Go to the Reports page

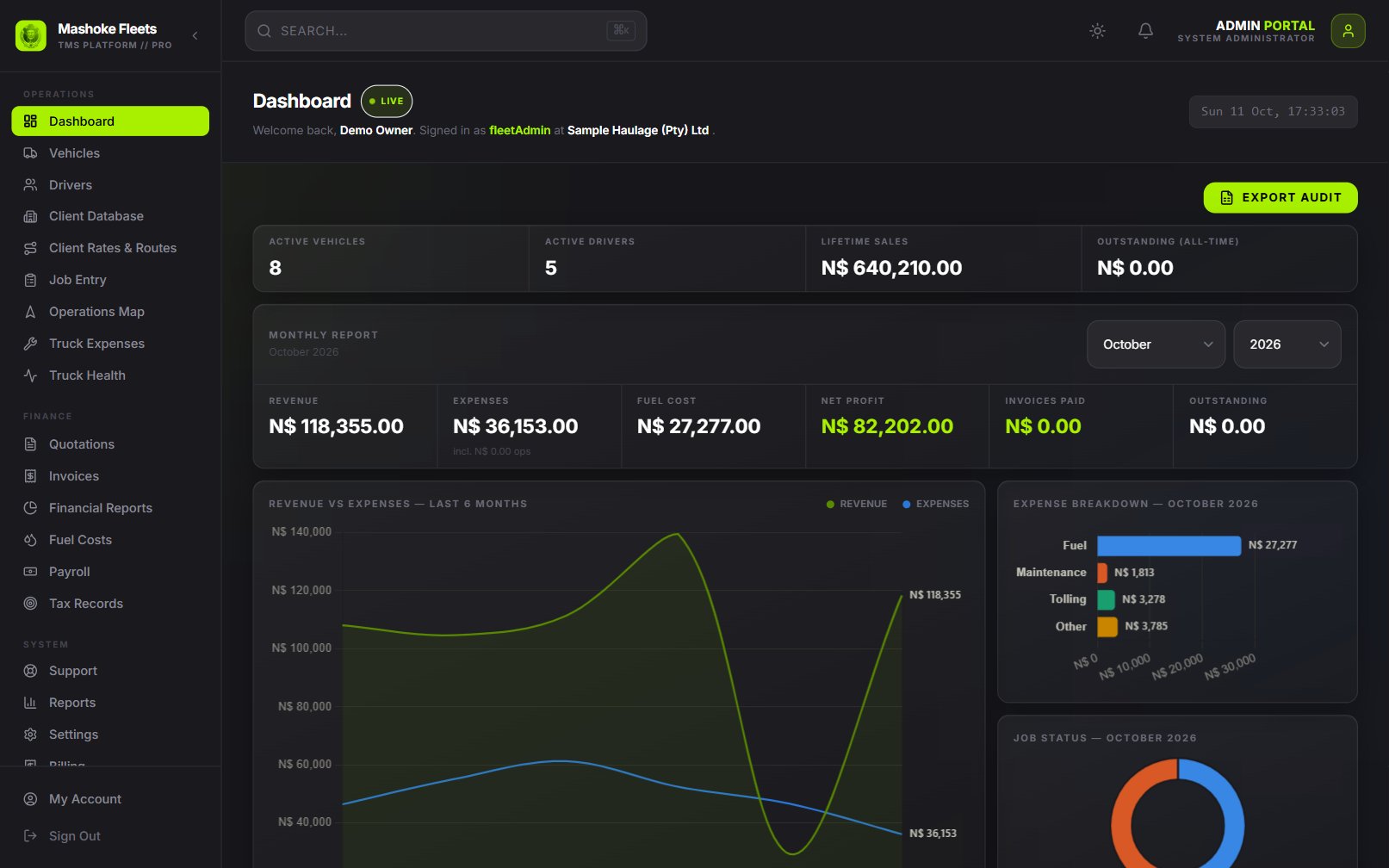110,703
